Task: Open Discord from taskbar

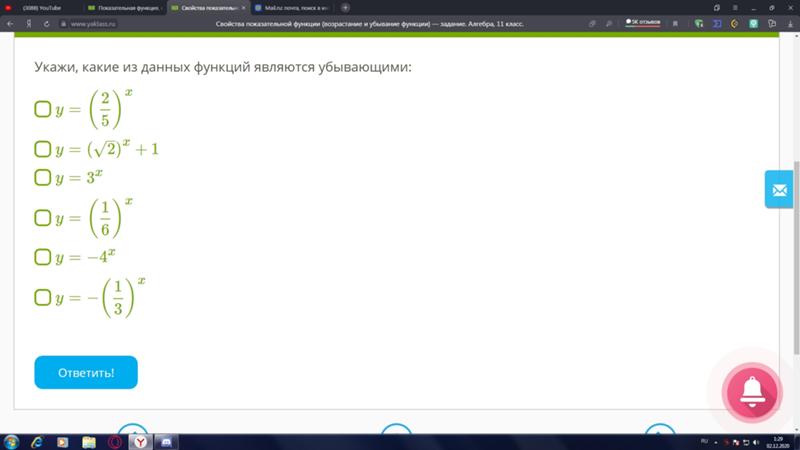Action: pyautogui.click(x=166, y=442)
